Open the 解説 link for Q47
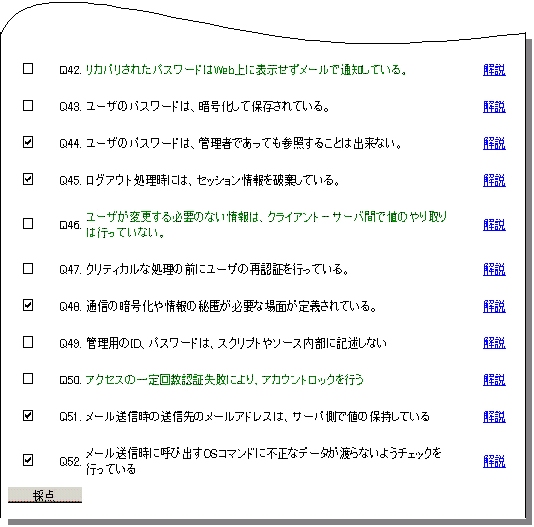This screenshot has height=527, width=534. pyautogui.click(x=494, y=270)
